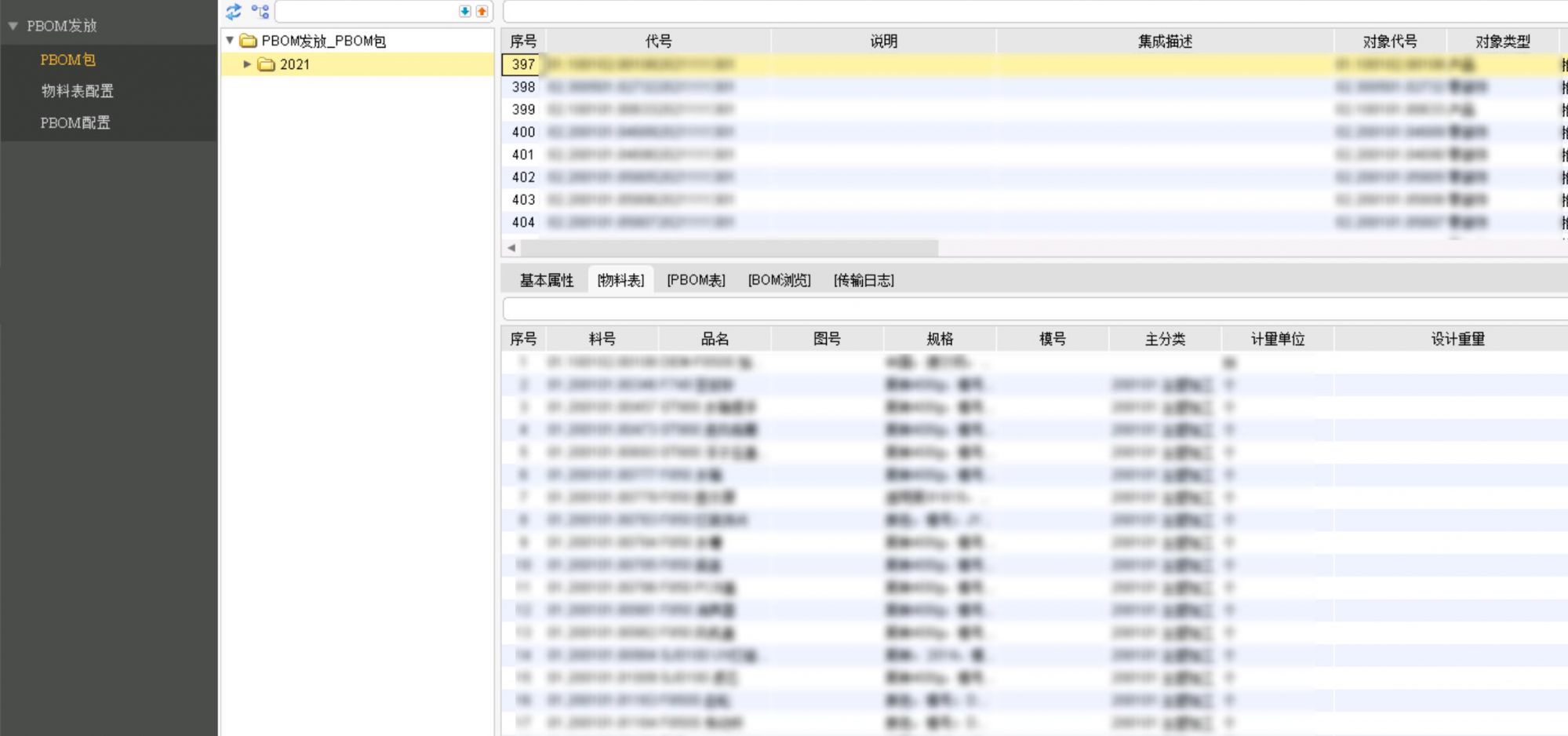Select row 398 in the upper table
The width and height of the screenshot is (1568, 736).
point(1034,87)
